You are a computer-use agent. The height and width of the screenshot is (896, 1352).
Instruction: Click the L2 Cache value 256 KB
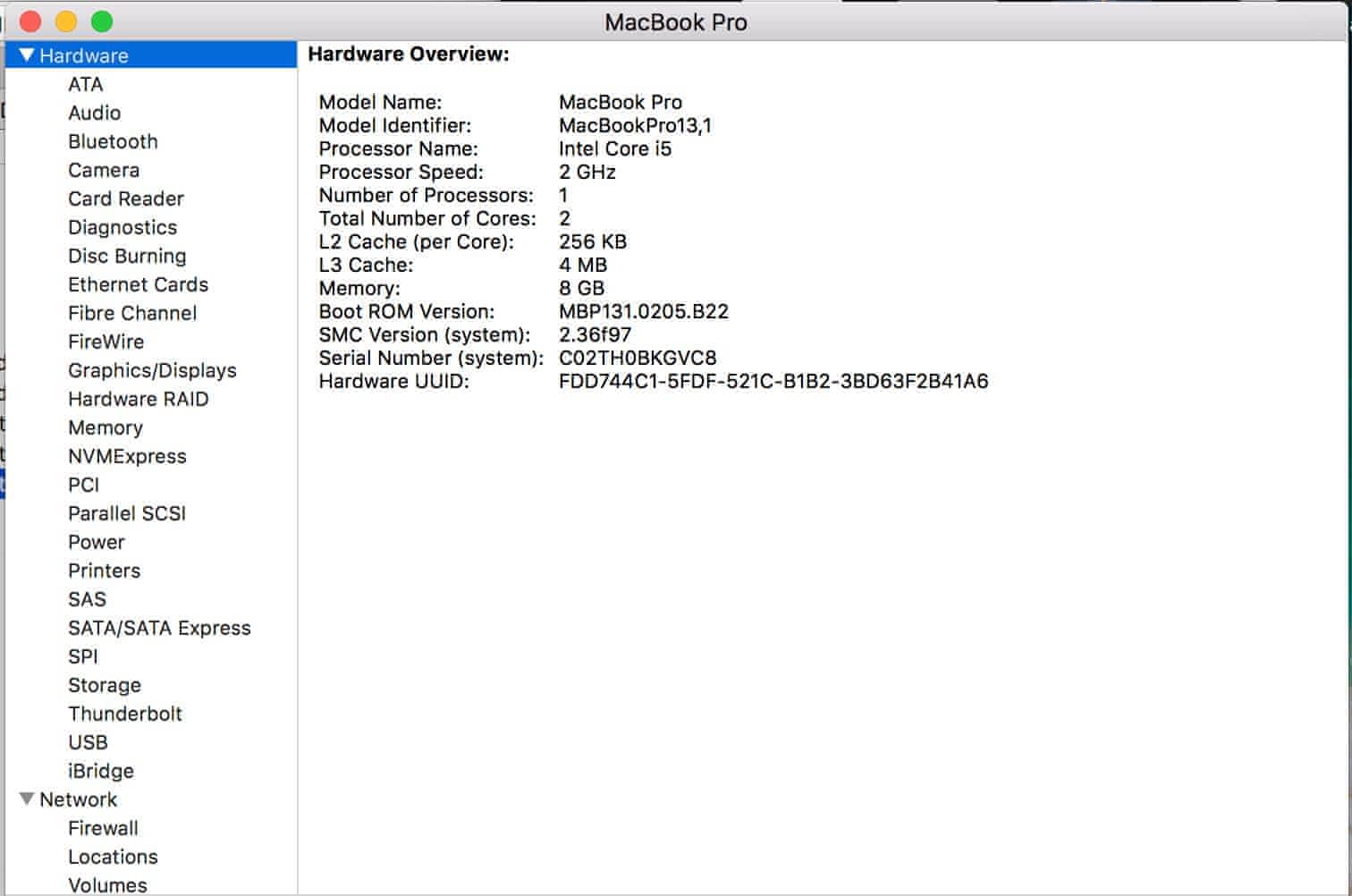tap(593, 241)
